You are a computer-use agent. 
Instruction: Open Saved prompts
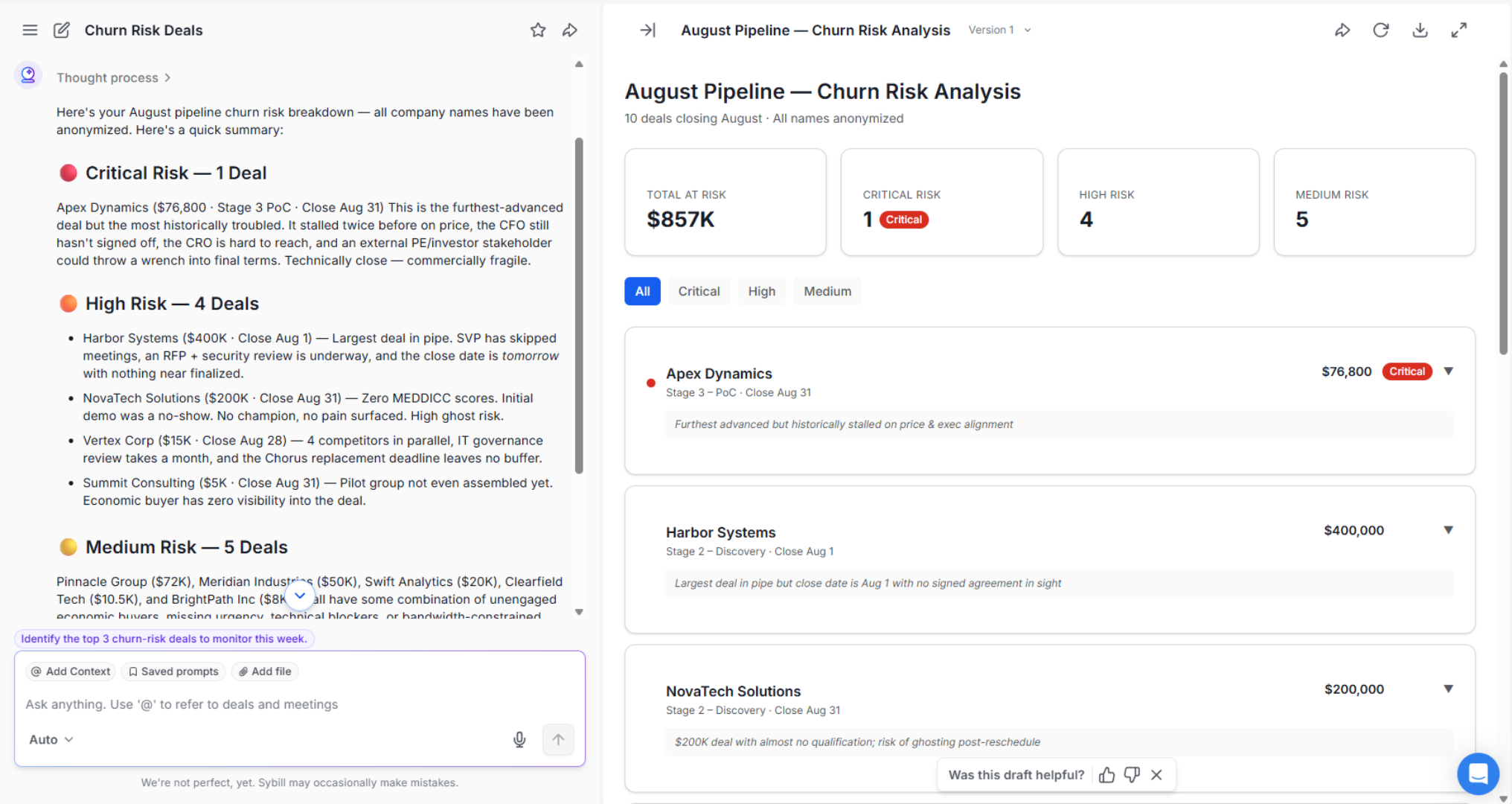point(173,671)
